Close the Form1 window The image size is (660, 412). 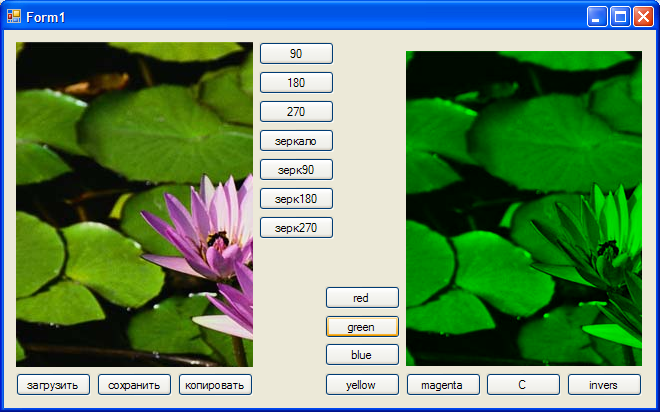pyautogui.click(x=644, y=17)
